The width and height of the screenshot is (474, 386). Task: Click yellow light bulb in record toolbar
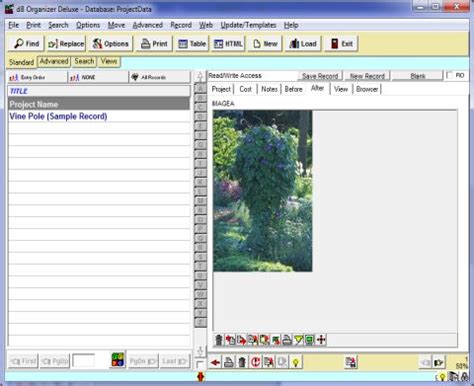pyautogui.click(x=295, y=362)
